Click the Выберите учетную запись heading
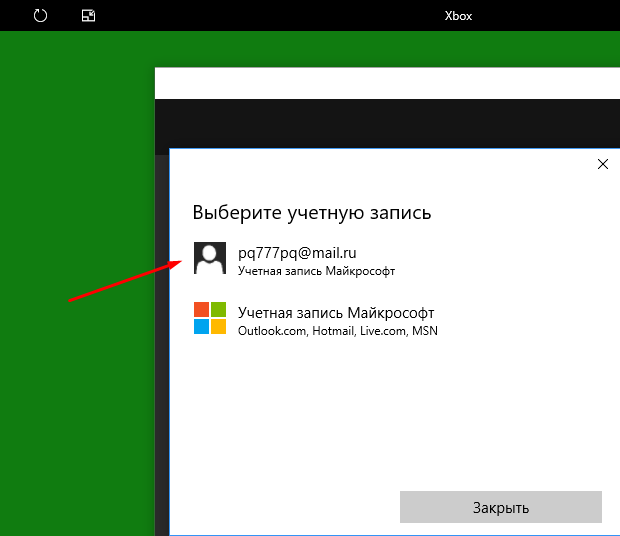Image resolution: width=620 pixels, height=536 pixels. (x=312, y=213)
